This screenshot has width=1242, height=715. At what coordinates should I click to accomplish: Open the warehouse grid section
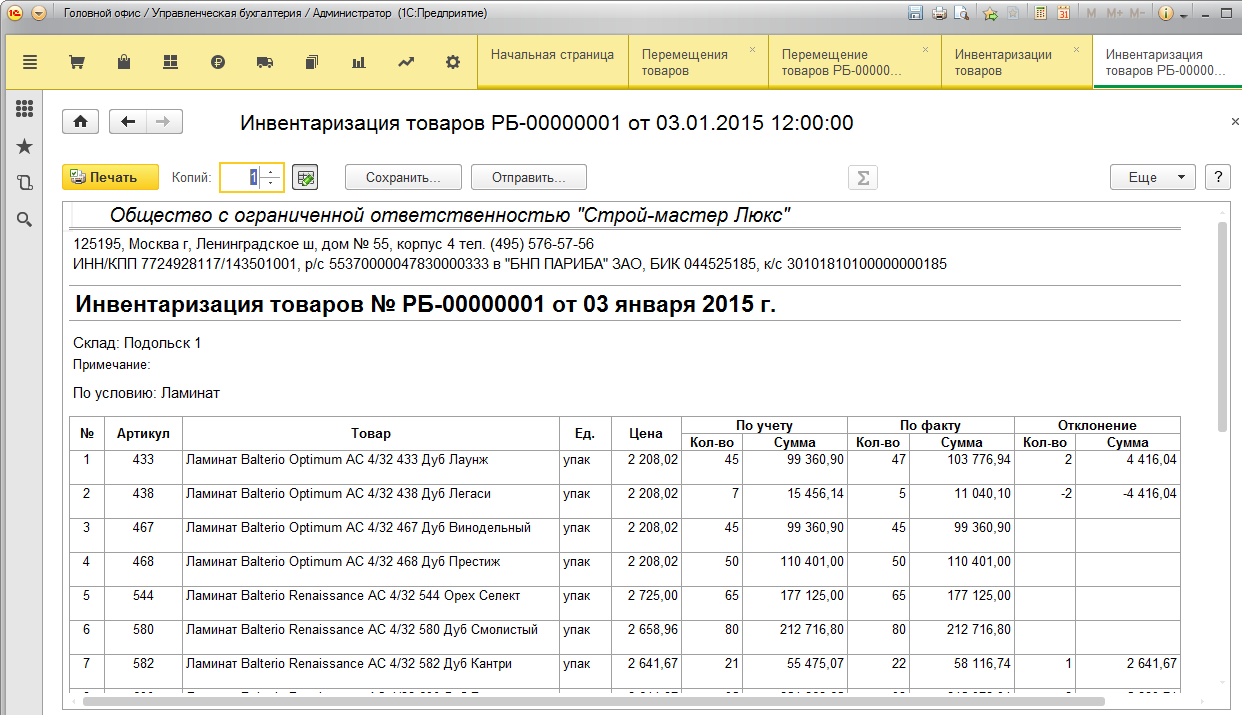click(x=171, y=62)
